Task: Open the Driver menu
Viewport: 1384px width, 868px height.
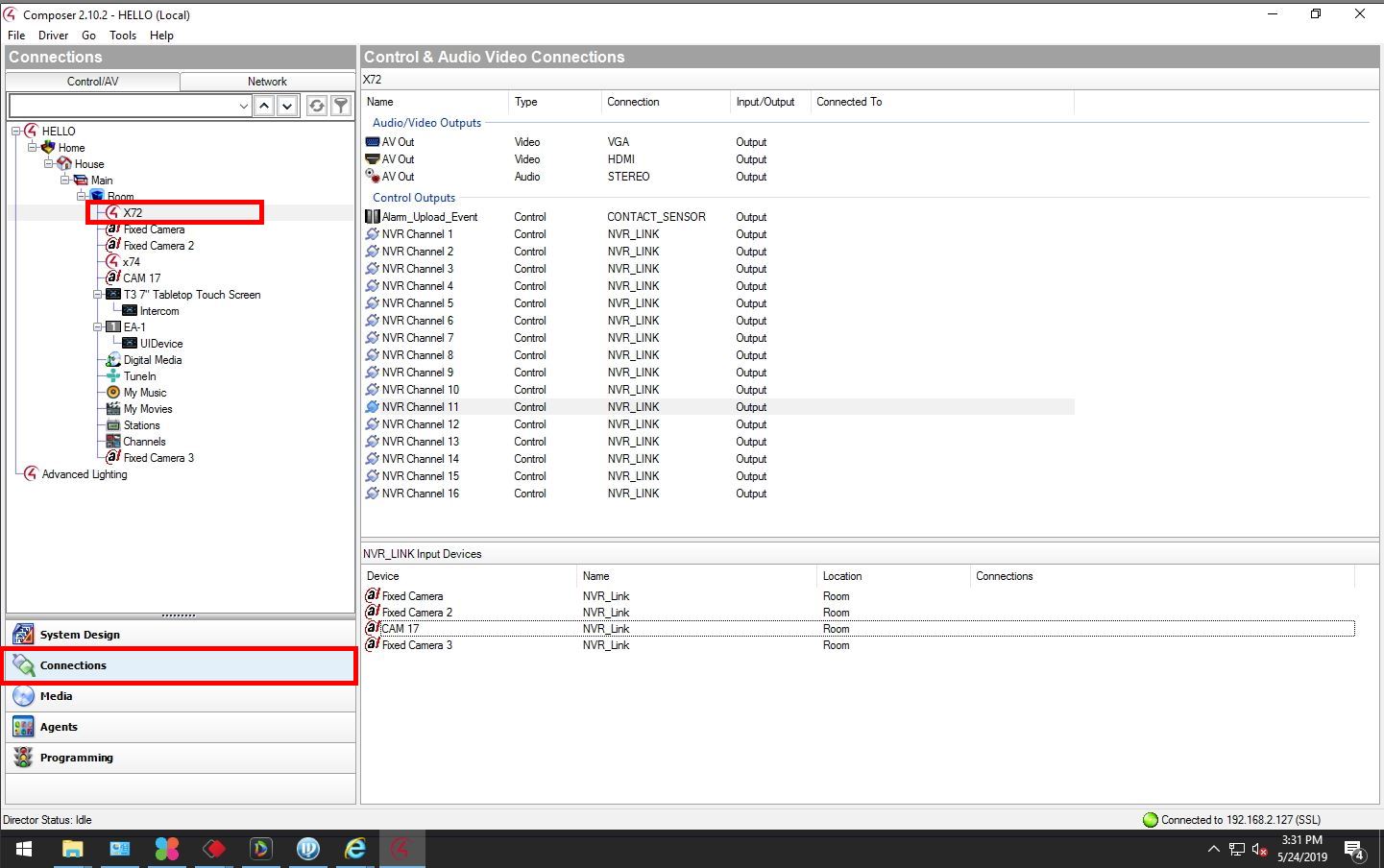Action: pyautogui.click(x=53, y=36)
